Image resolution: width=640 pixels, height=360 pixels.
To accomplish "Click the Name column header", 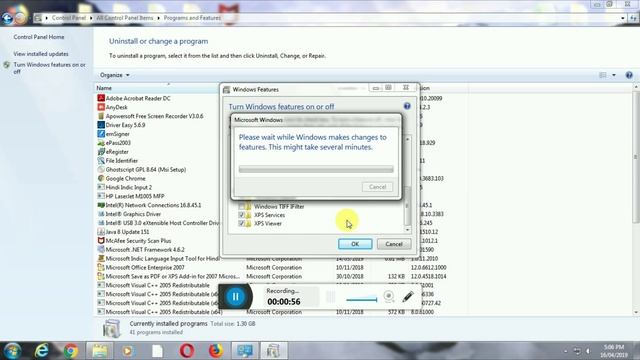I will (x=104, y=88).
